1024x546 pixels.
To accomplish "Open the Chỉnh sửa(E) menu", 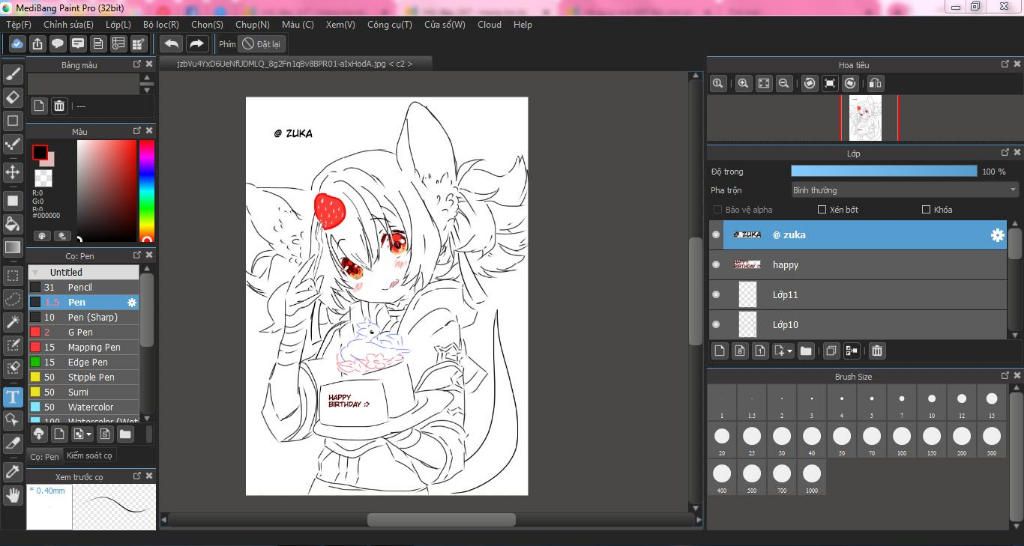I will click(x=68, y=25).
